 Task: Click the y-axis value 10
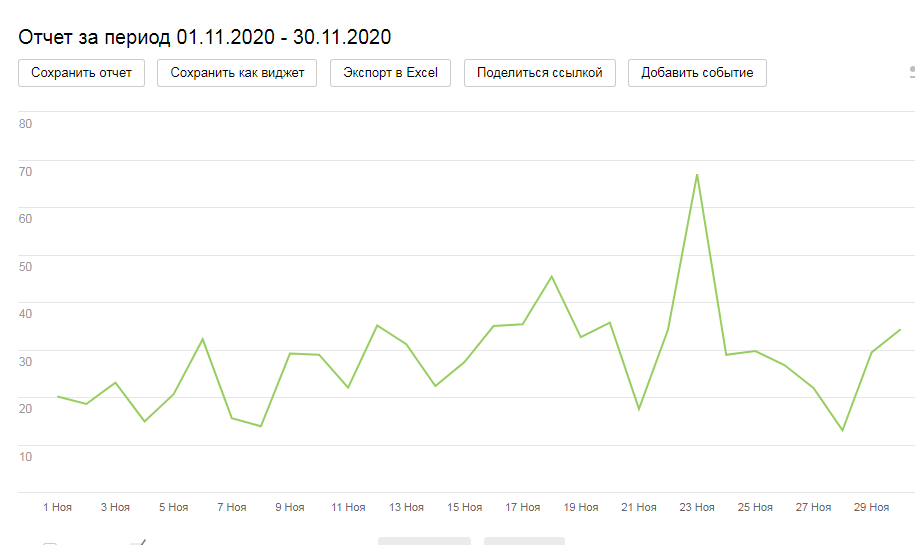click(25, 457)
